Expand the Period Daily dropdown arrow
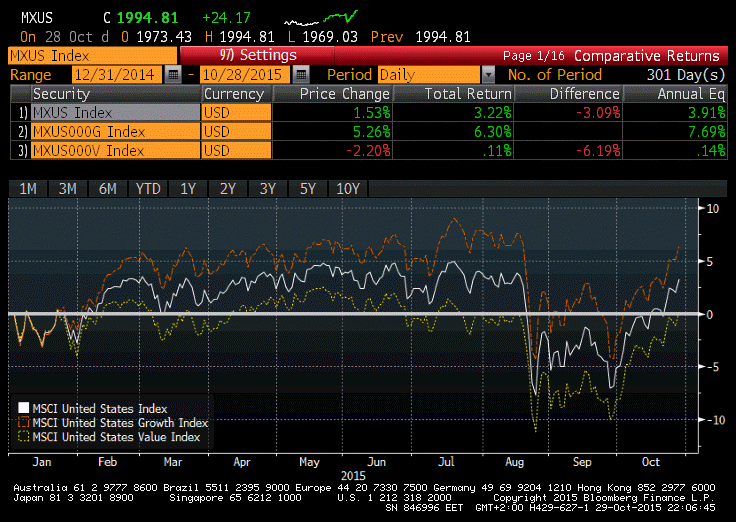The image size is (736, 522). (488, 75)
